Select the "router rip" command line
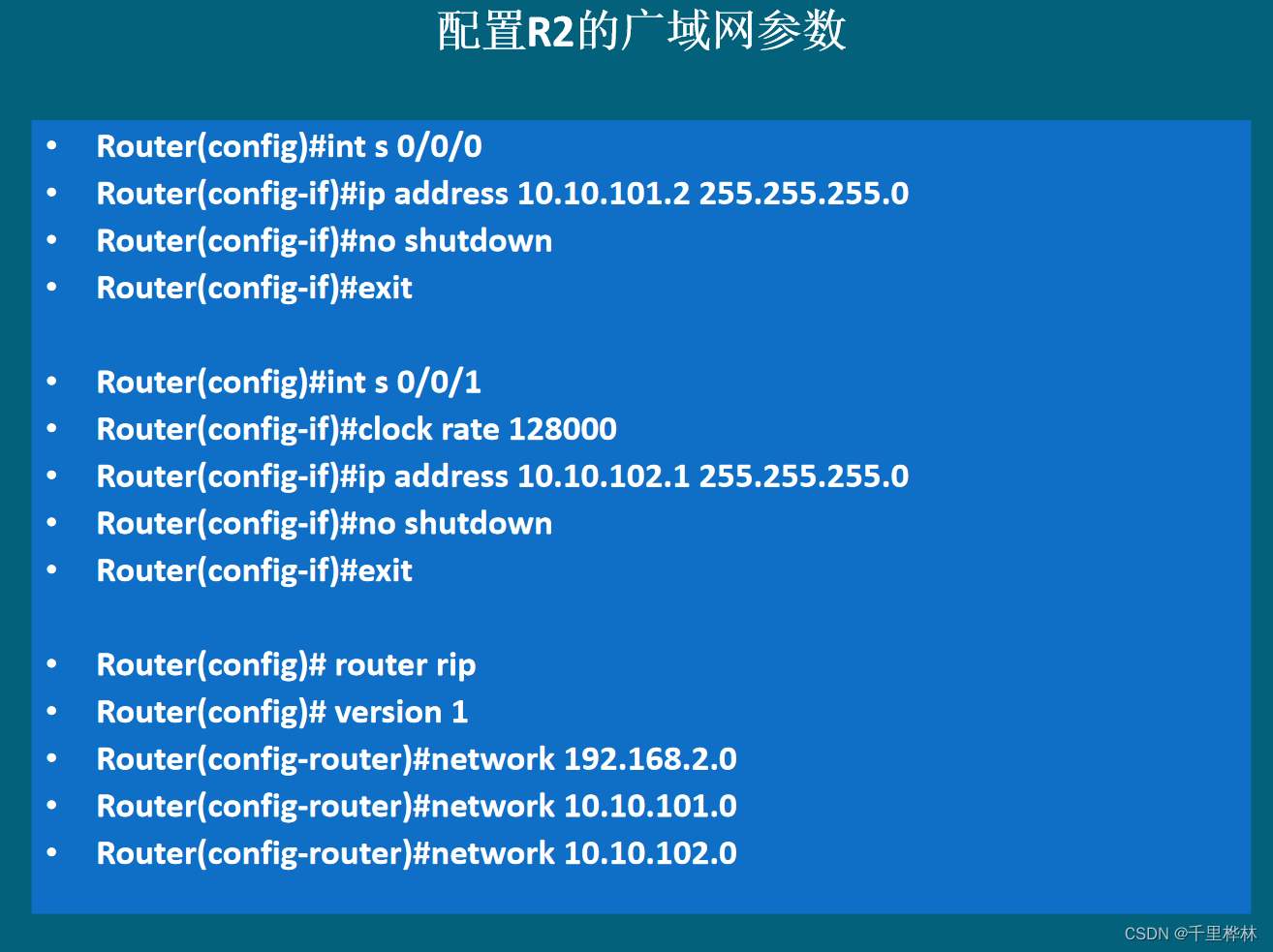Screen dimensions: 1273x952 (x=286, y=665)
